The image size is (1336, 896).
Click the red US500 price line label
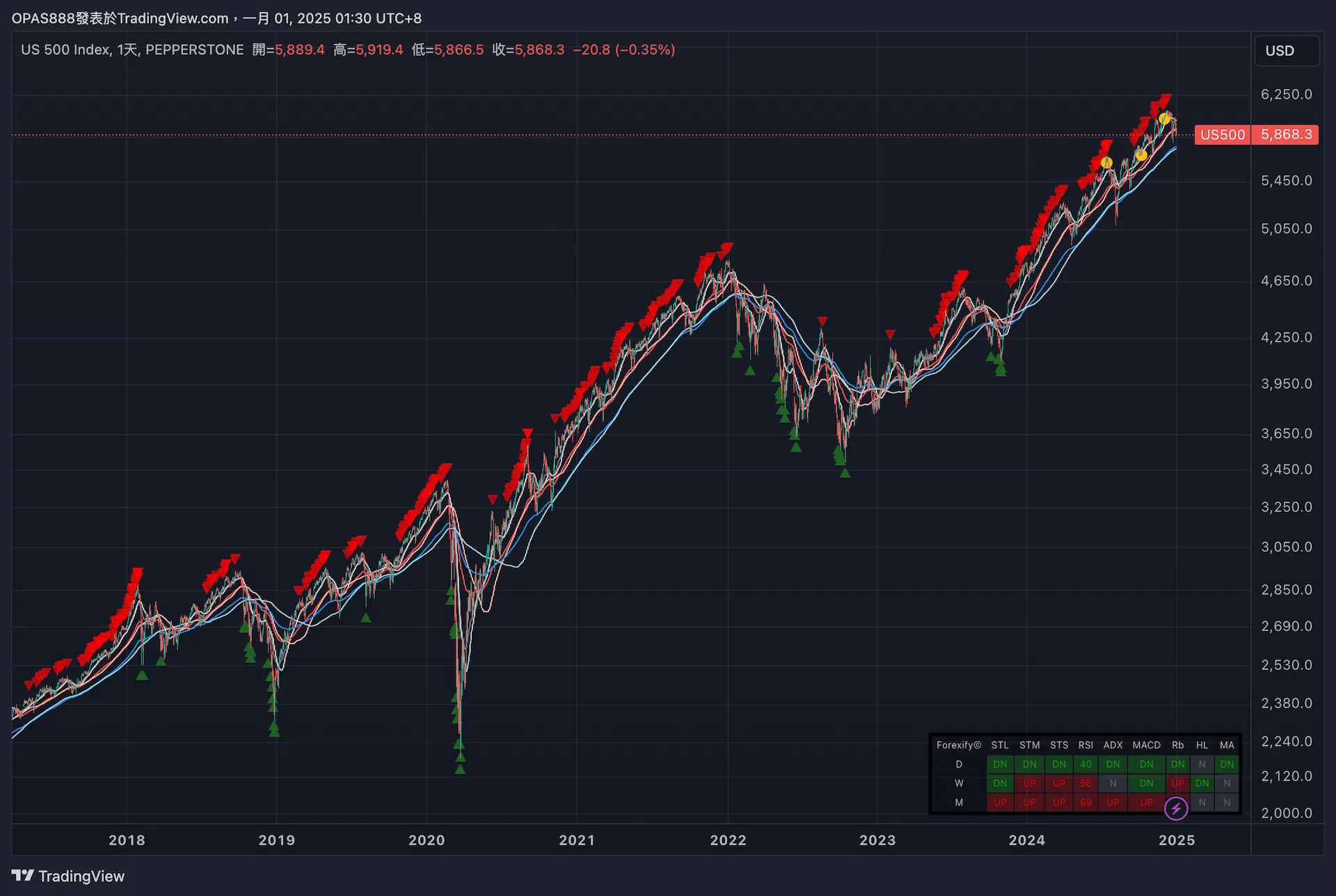pos(1223,134)
